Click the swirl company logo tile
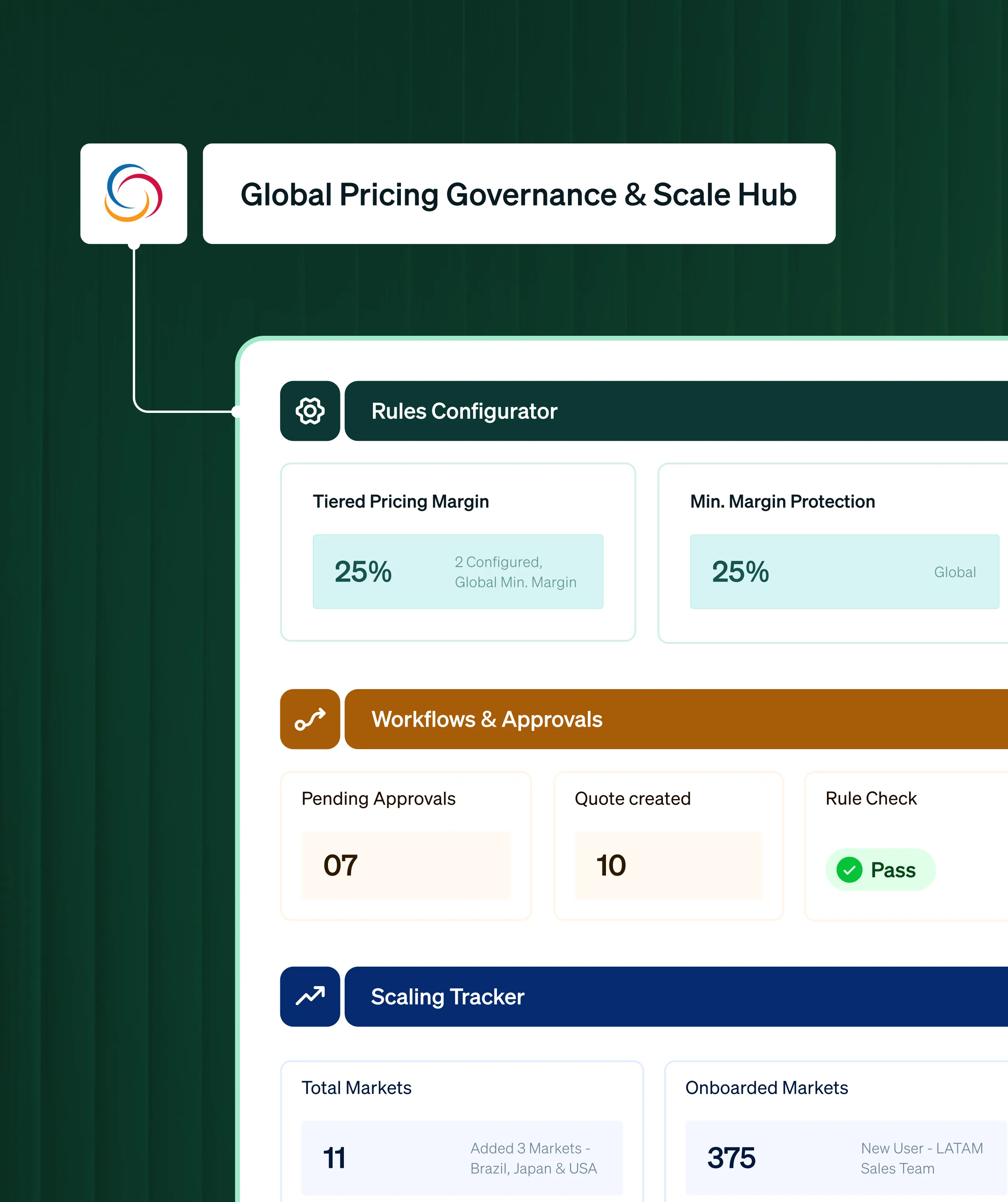The width and height of the screenshot is (1008, 1202). 133,193
